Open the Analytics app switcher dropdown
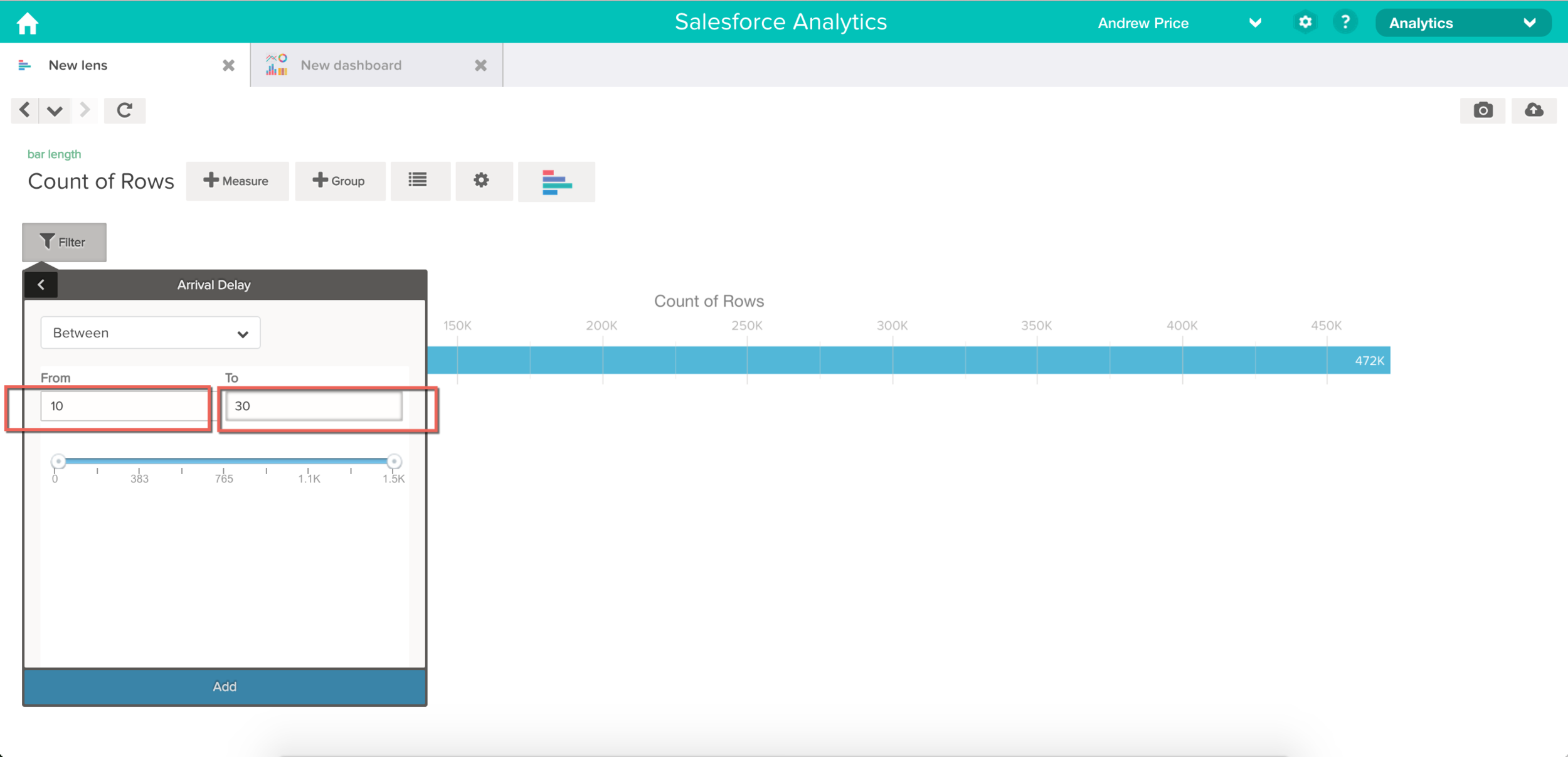1568x757 pixels. [x=1463, y=23]
